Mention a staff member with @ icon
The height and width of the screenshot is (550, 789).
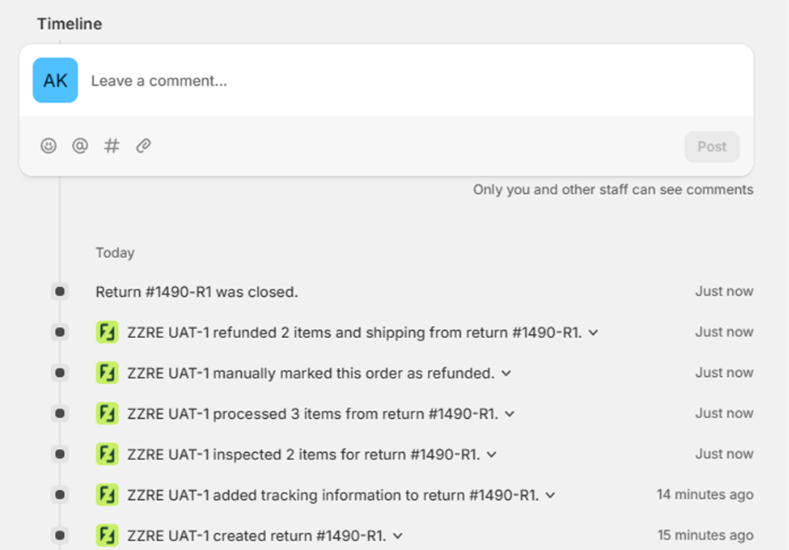coord(80,146)
